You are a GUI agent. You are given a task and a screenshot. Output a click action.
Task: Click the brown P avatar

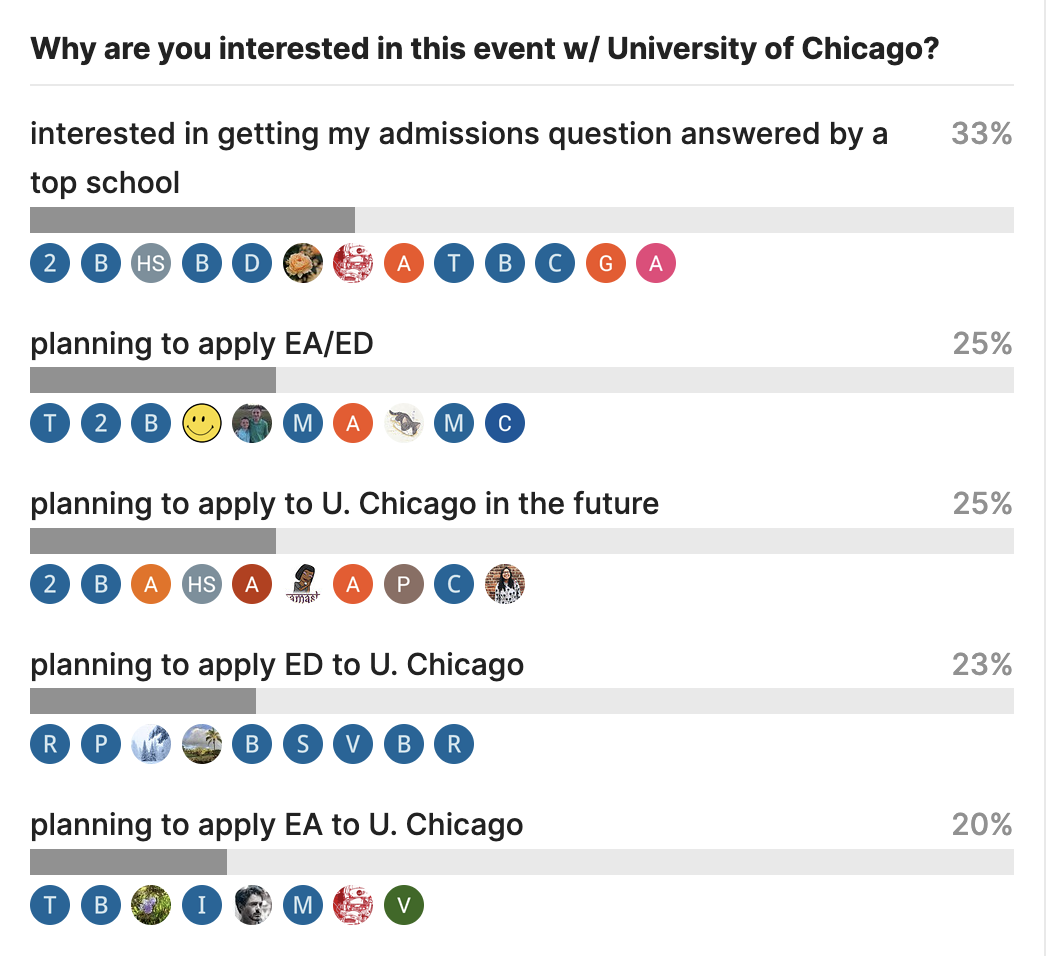click(403, 584)
